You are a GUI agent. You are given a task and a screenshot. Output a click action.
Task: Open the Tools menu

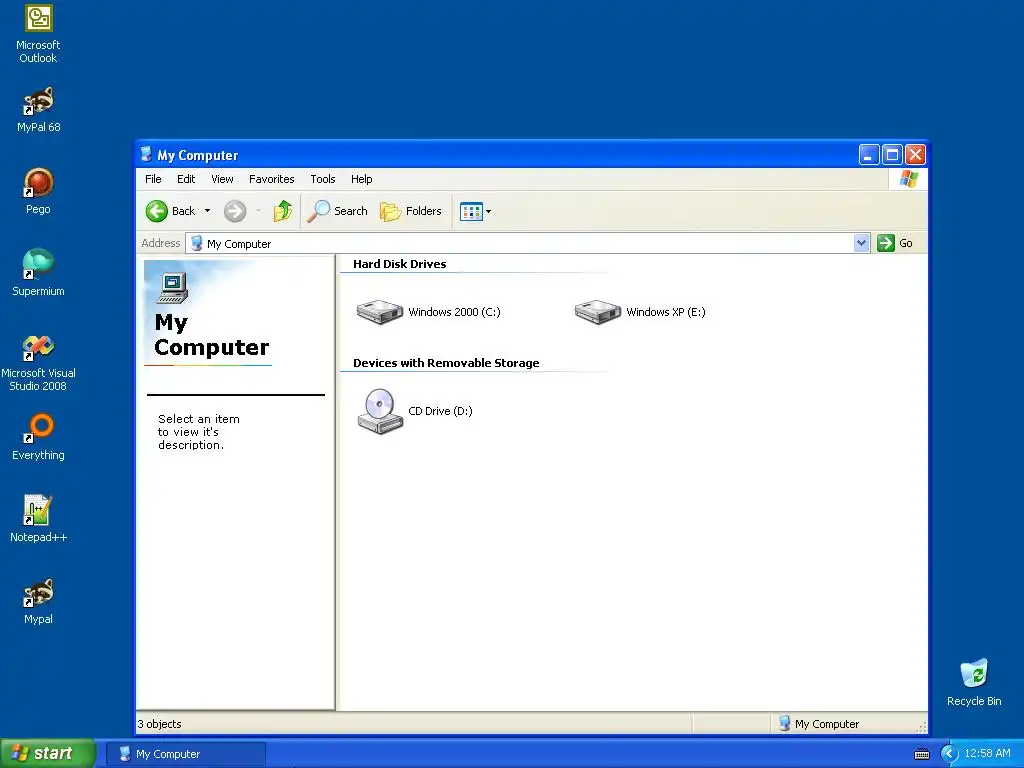point(323,179)
